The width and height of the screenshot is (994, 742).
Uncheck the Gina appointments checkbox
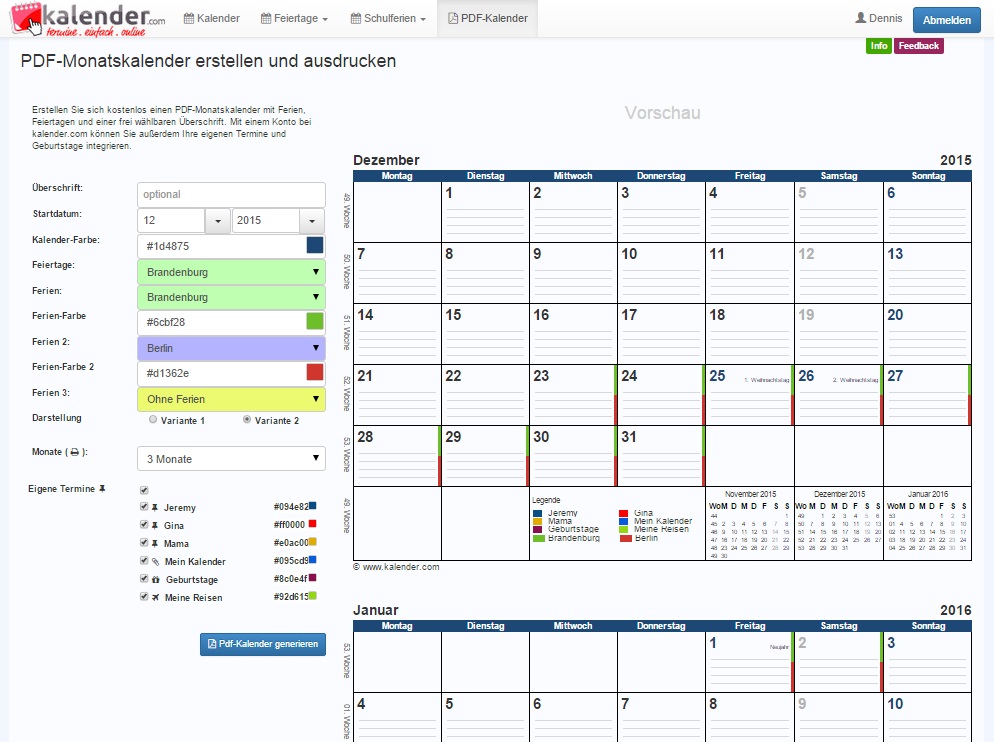(144, 525)
